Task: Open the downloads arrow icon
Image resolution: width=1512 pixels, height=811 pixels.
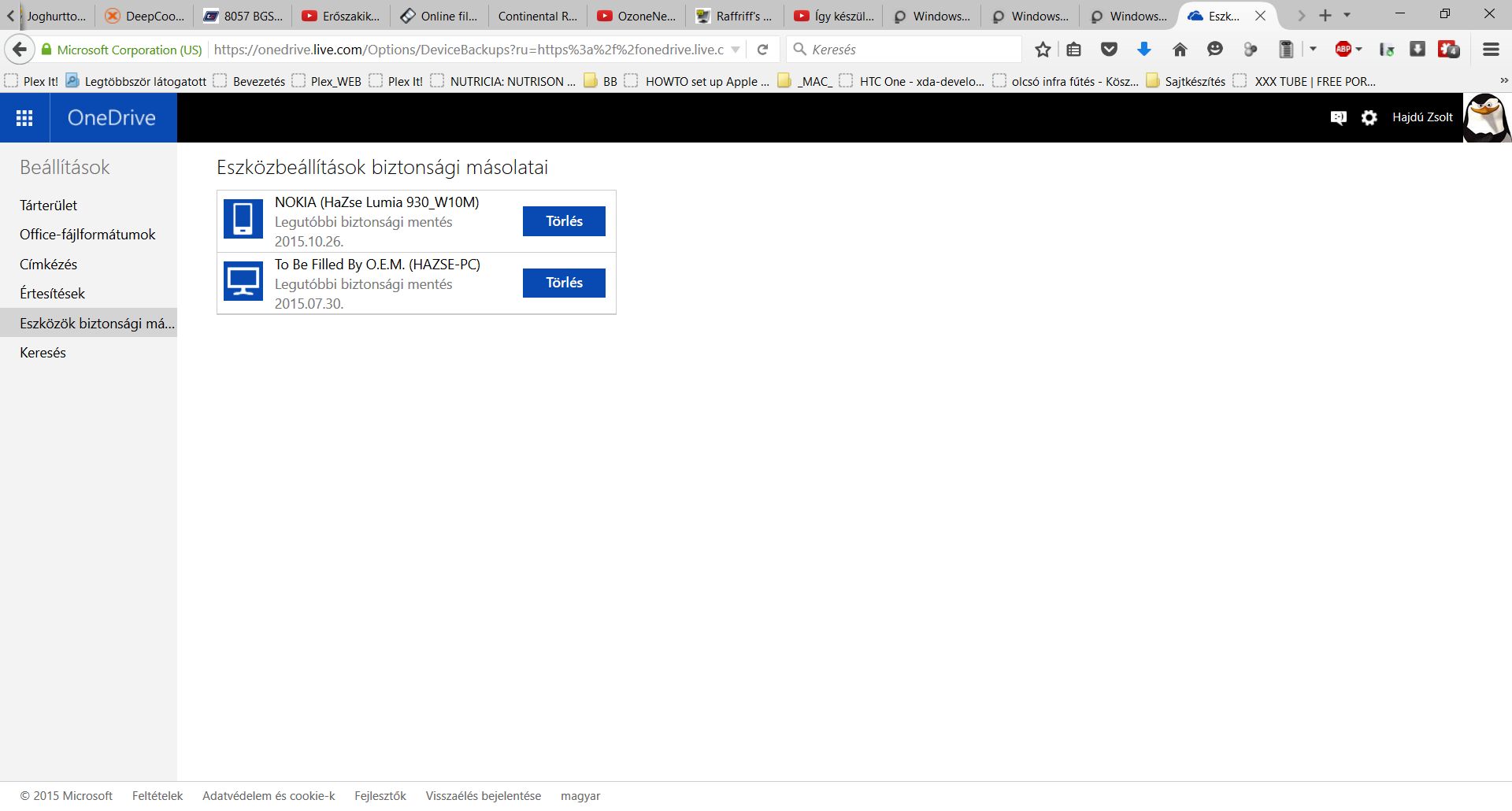Action: pos(1144,50)
